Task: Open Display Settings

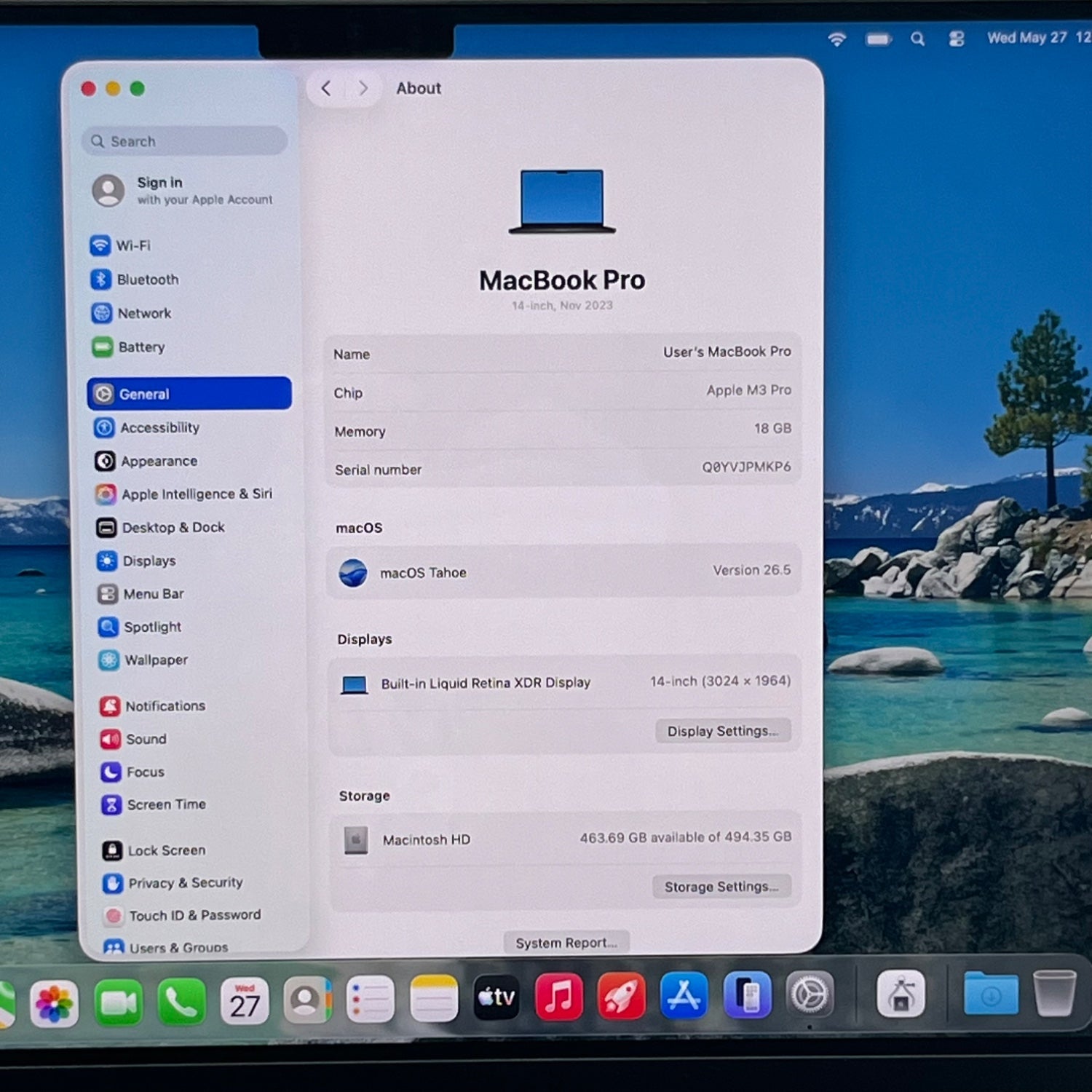Action: (723, 731)
